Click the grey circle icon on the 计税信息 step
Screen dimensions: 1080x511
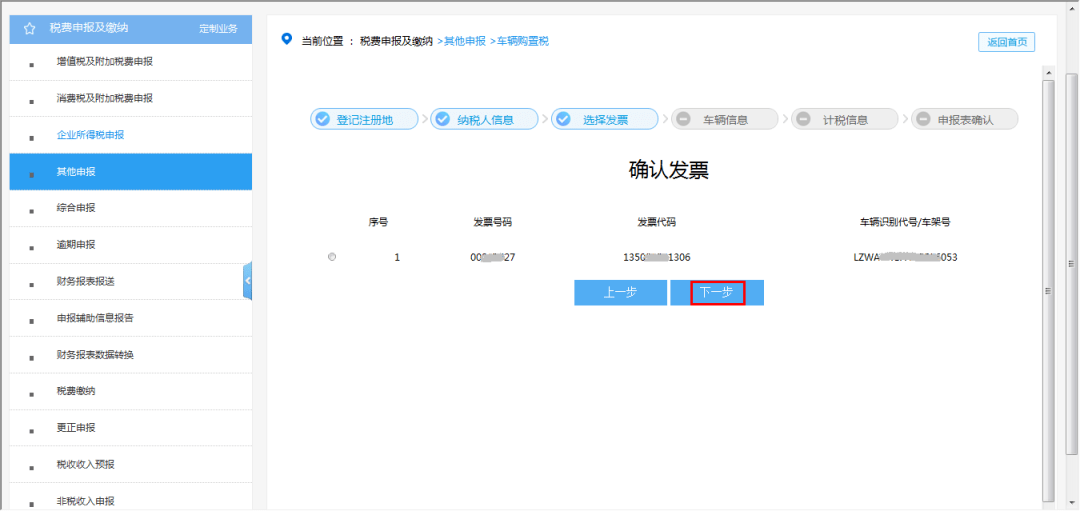click(x=803, y=119)
